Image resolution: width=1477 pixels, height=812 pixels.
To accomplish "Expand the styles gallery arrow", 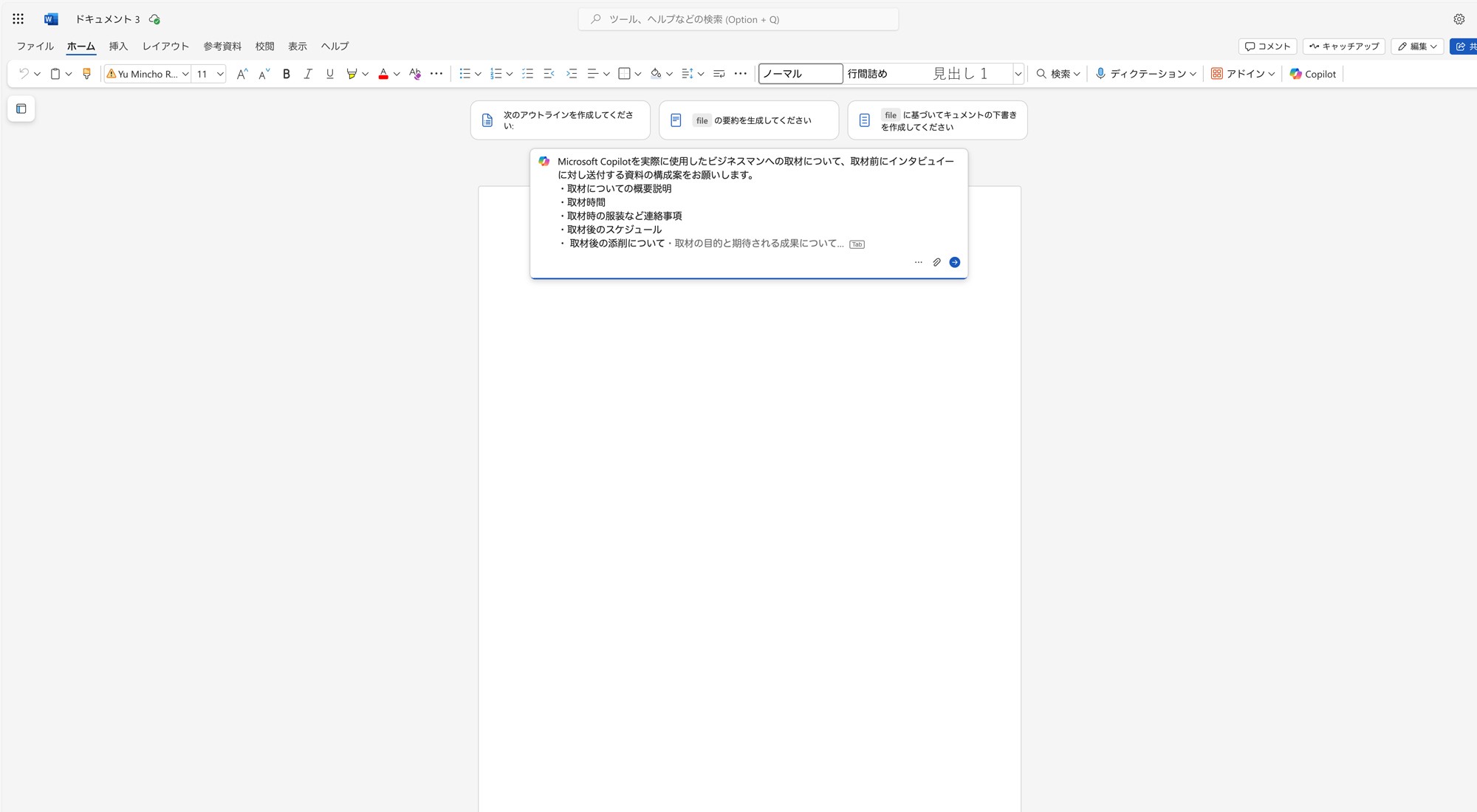I will point(1018,74).
